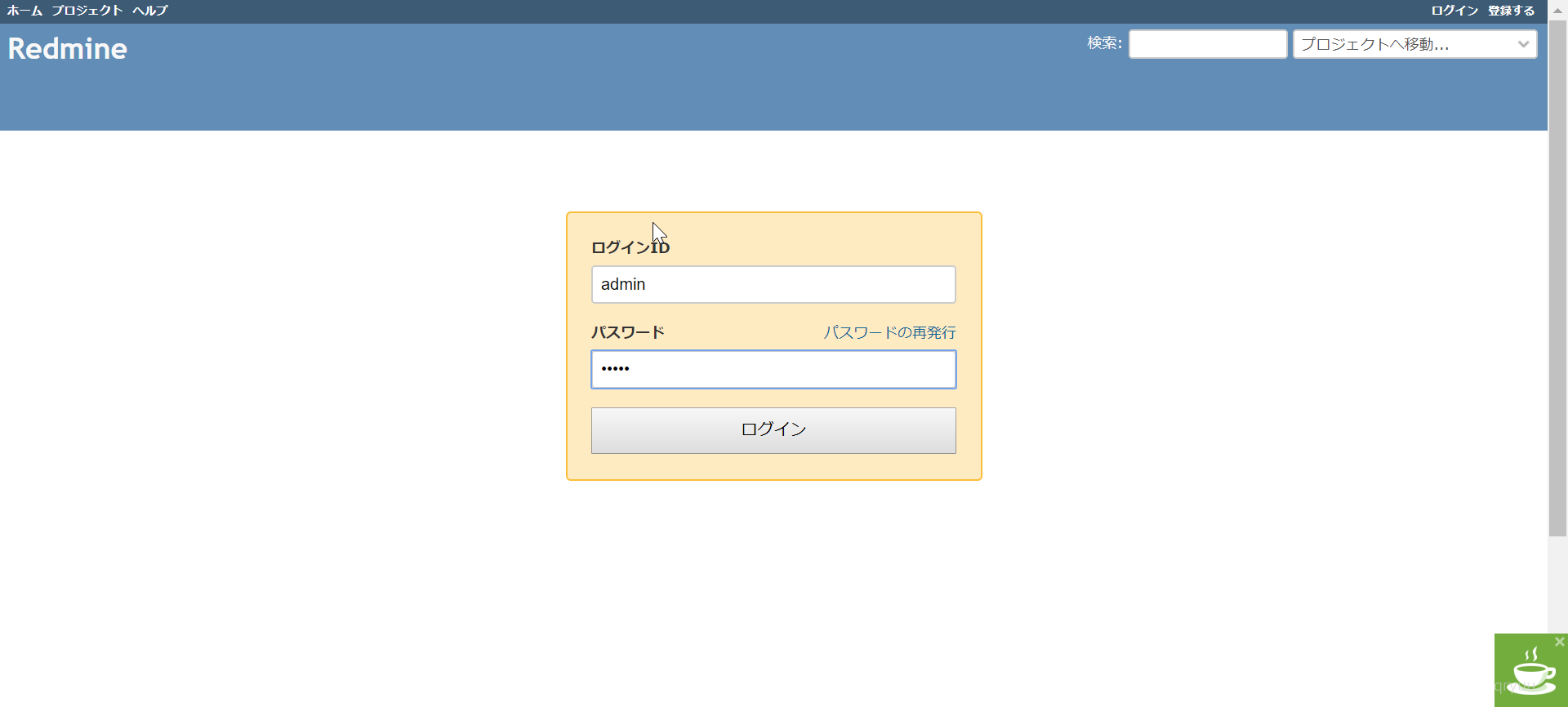Close the green teacup widget
Screen dimensions: 1568x707
tap(1560, 642)
